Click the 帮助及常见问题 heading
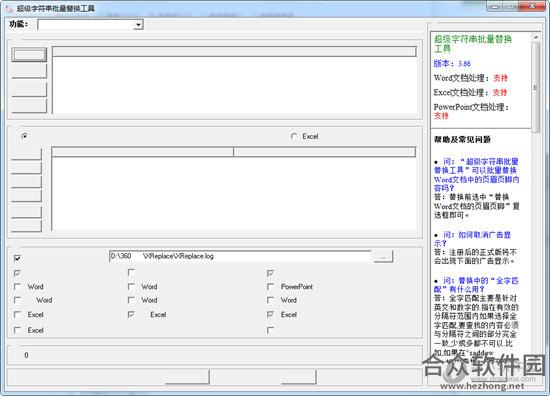This screenshot has width=550, height=396. 462,139
